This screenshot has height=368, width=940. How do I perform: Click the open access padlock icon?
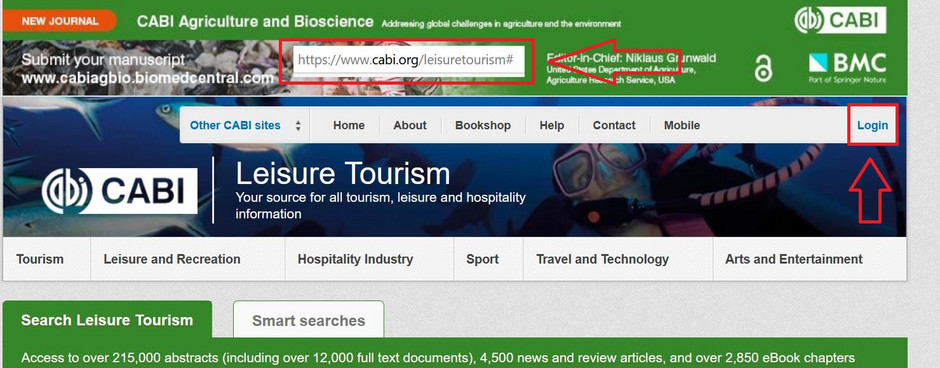(763, 68)
